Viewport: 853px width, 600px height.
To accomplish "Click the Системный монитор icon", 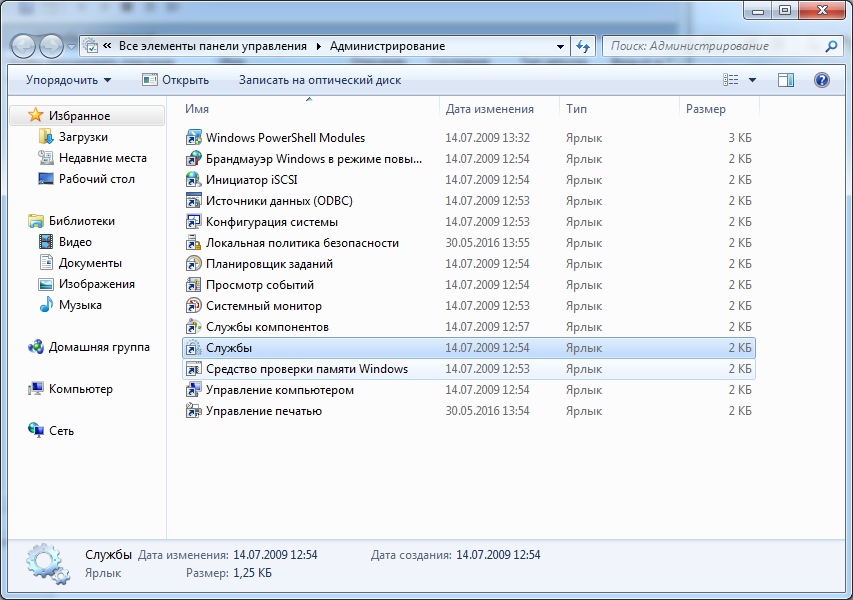I will pyautogui.click(x=194, y=306).
